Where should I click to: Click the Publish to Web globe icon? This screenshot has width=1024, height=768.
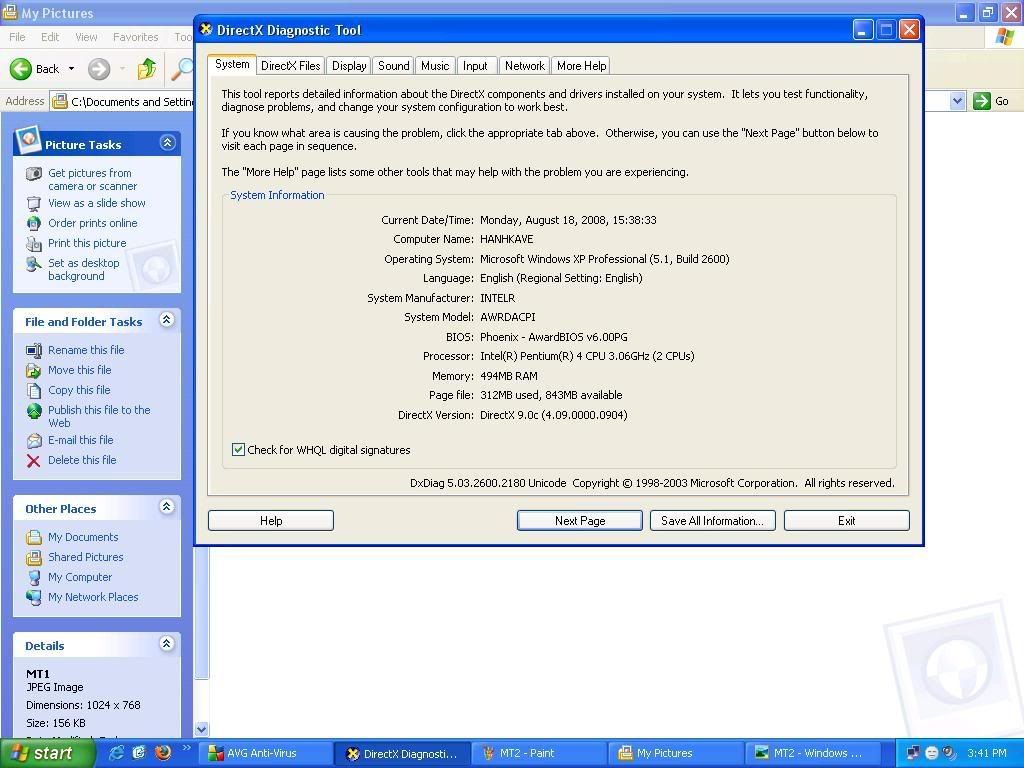34,411
